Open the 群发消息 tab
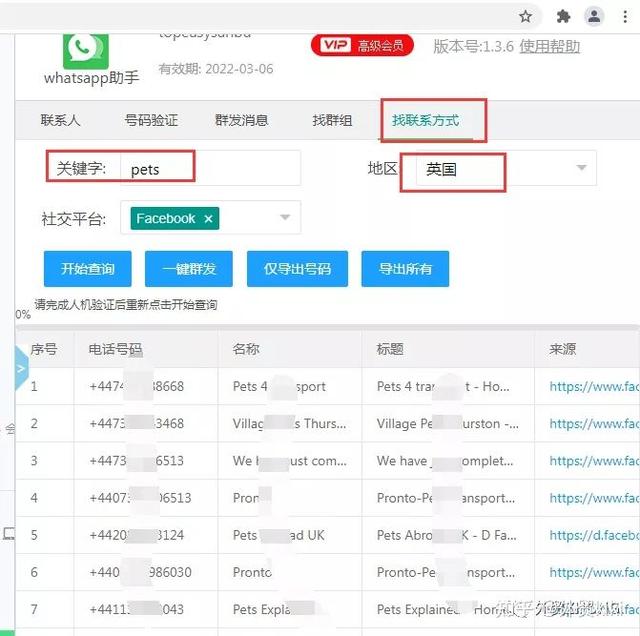This screenshot has width=640, height=636. pyautogui.click(x=242, y=120)
